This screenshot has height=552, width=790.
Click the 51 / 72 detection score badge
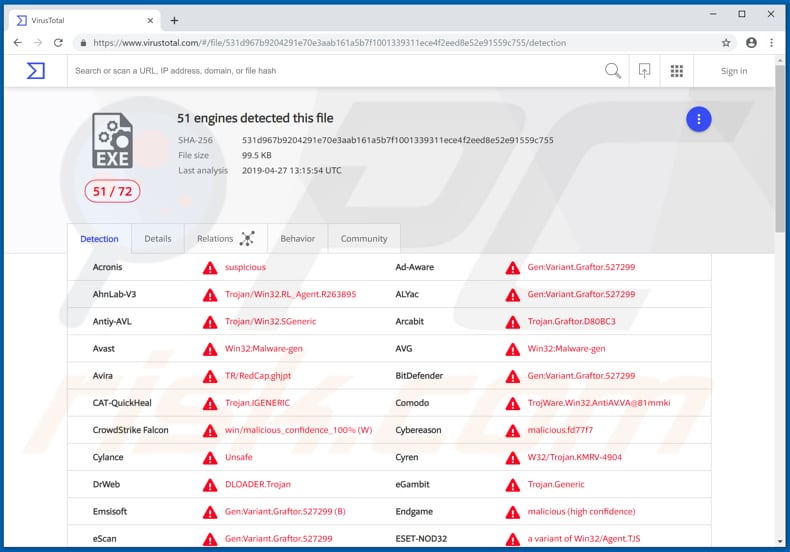pyautogui.click(x=113, y=191)
